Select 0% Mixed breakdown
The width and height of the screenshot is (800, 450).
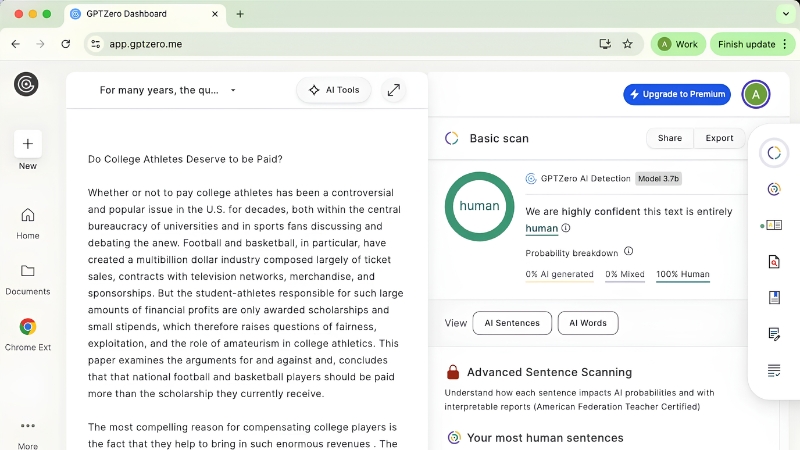point(624,274)
